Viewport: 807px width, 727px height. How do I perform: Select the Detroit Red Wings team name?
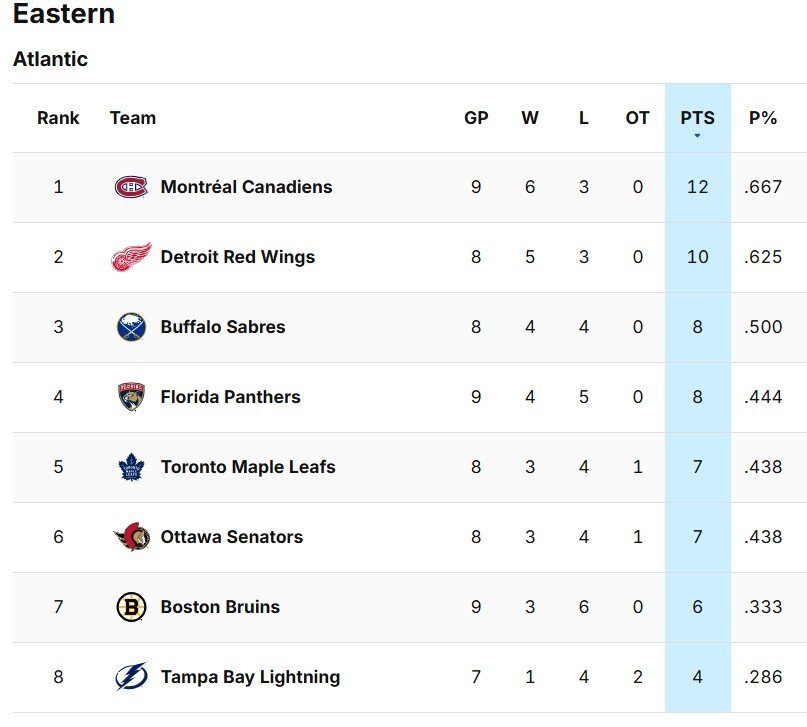pos(237,257)
